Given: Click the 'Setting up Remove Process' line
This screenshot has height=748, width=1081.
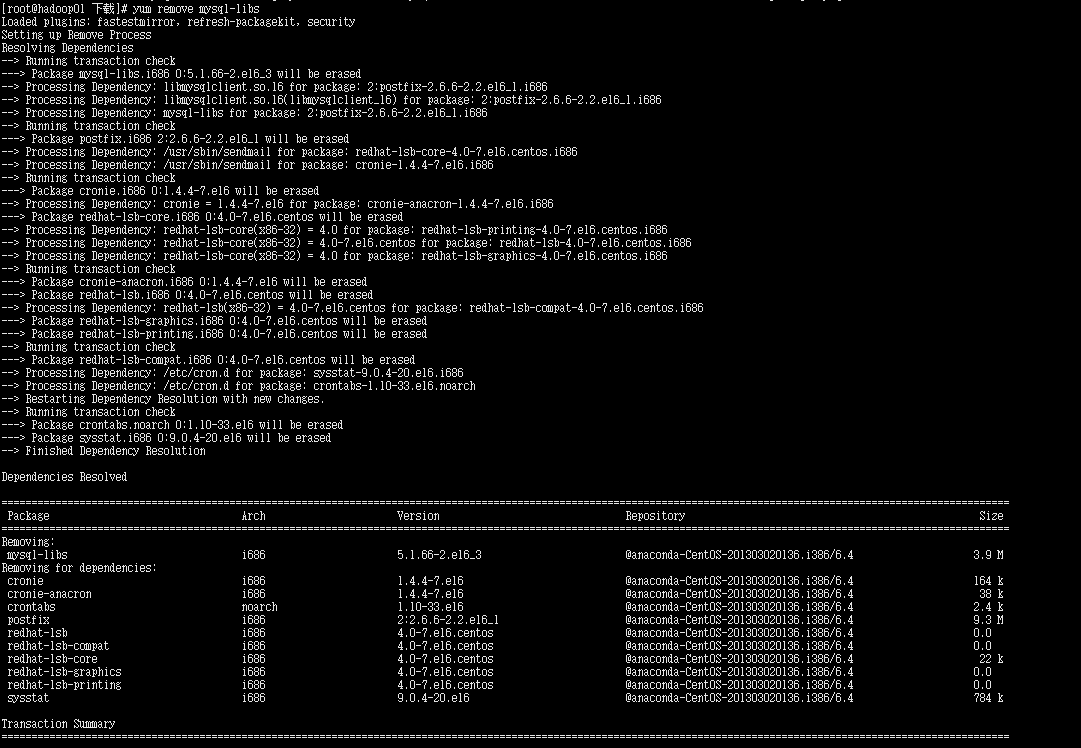Looking at the screenshot, I should tap(76, 35).
